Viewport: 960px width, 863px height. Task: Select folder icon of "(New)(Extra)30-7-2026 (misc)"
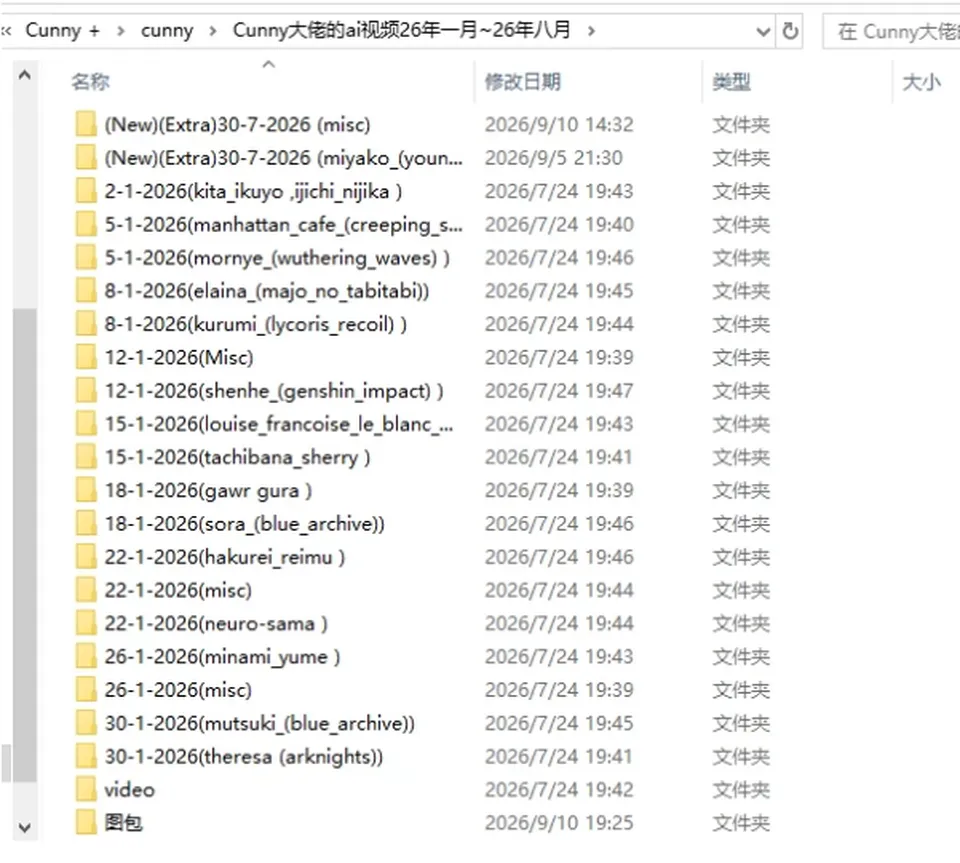[x=86, y=124]
